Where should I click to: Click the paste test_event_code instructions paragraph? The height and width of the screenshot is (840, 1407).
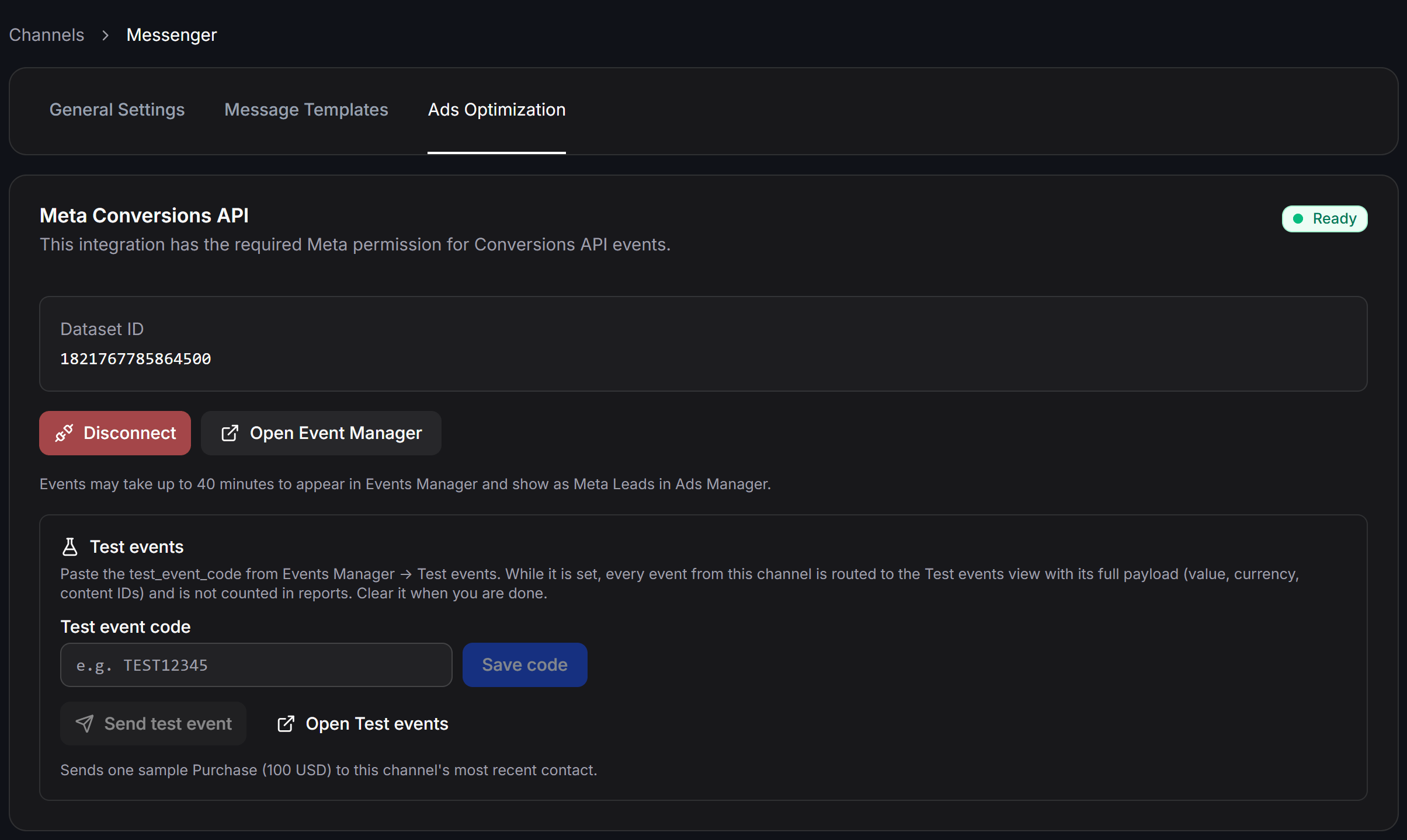(680, 584)
